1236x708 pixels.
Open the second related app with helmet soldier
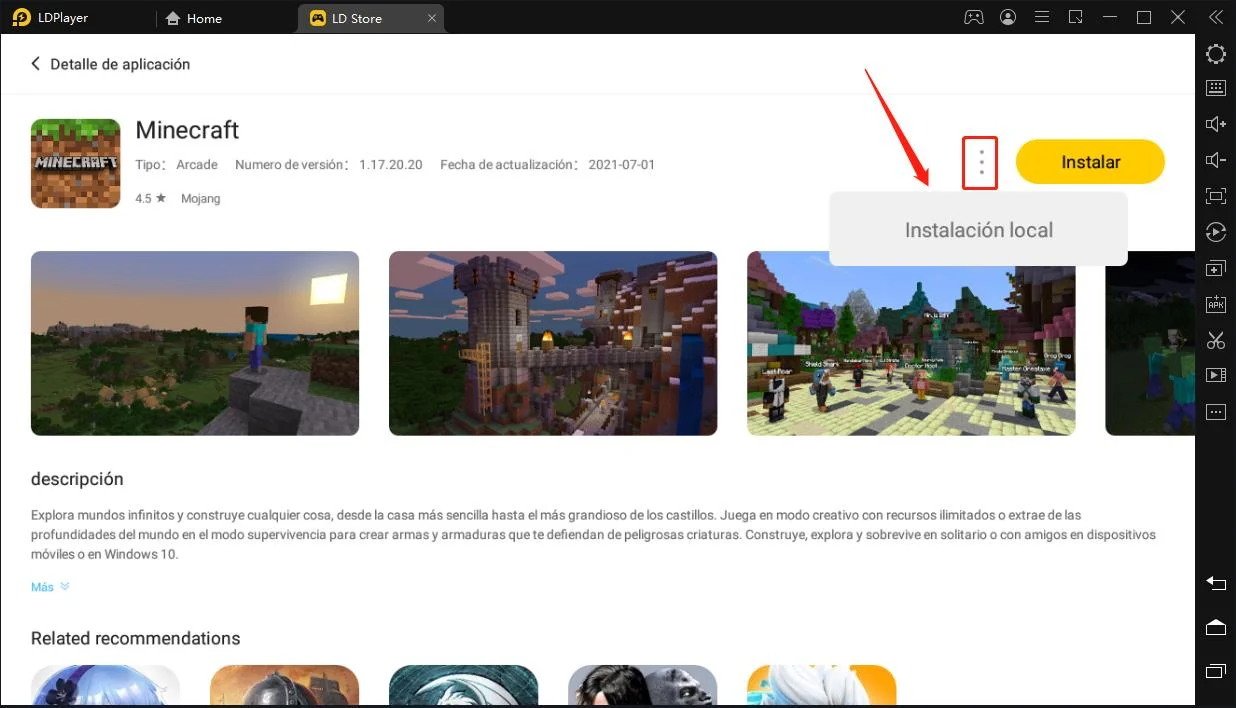(284, 686)
